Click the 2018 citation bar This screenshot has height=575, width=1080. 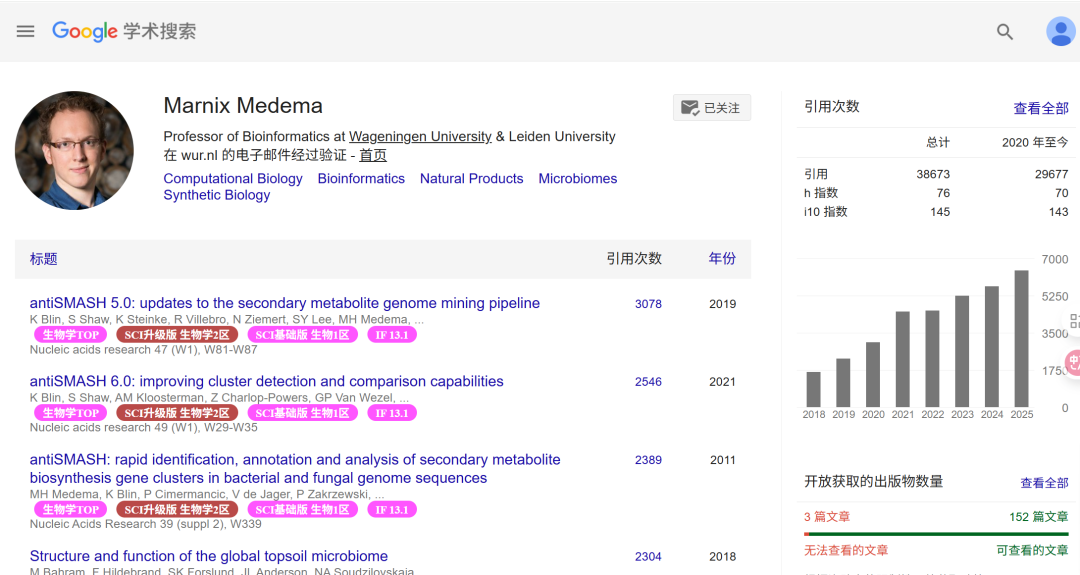pos(813,389)
